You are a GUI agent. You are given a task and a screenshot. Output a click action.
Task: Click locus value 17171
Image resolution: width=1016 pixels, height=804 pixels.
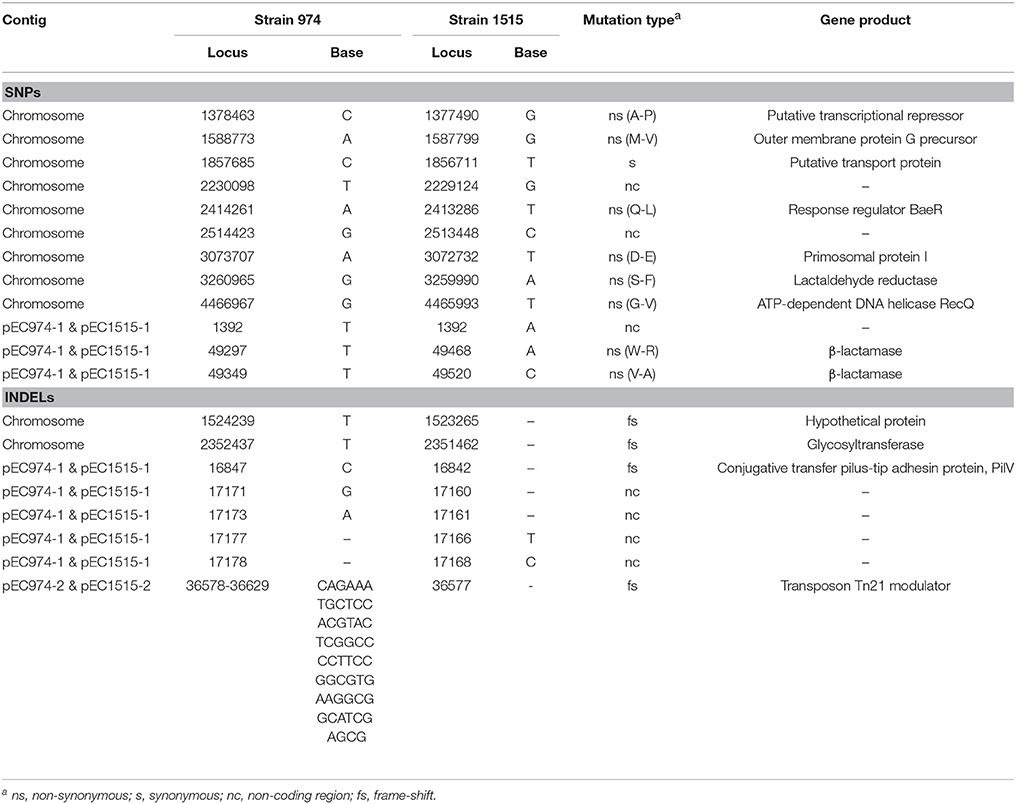click(x=227, y=491)
